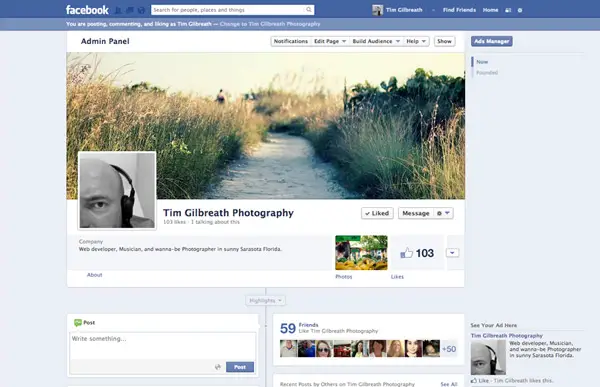Click 1 talking about this text
The width and height of the screenshot is (600, 387).
pyautogui.click(x=215, y=222)
